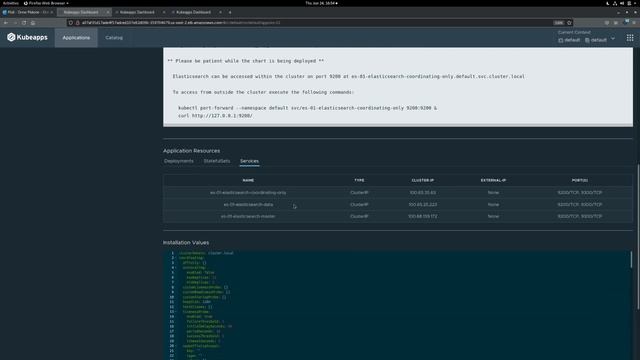Click cluster IP of coordinating-only service

click(422, 192)
